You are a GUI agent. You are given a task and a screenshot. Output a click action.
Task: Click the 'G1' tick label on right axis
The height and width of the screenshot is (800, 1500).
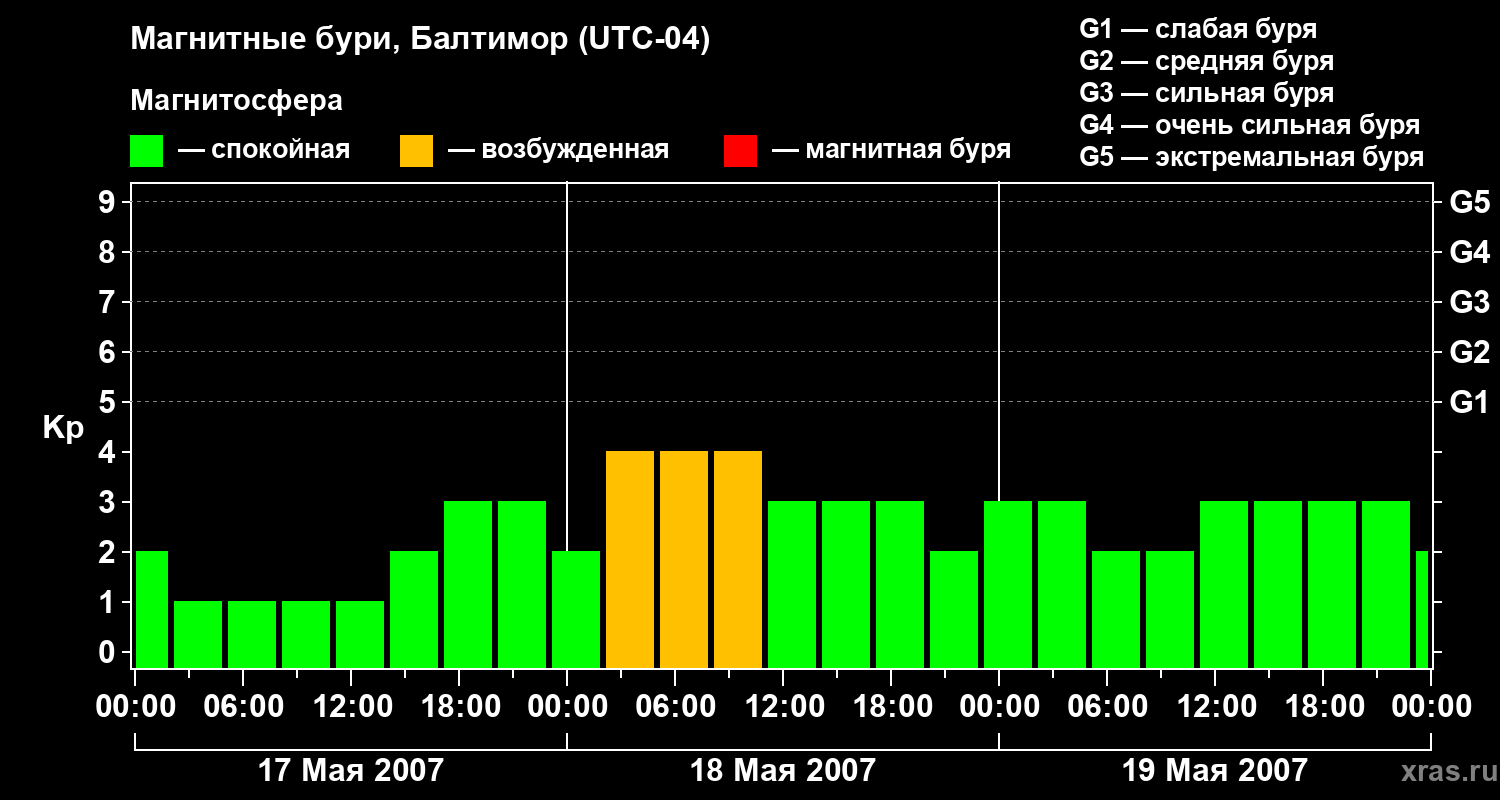click(x=1470, y=402)
